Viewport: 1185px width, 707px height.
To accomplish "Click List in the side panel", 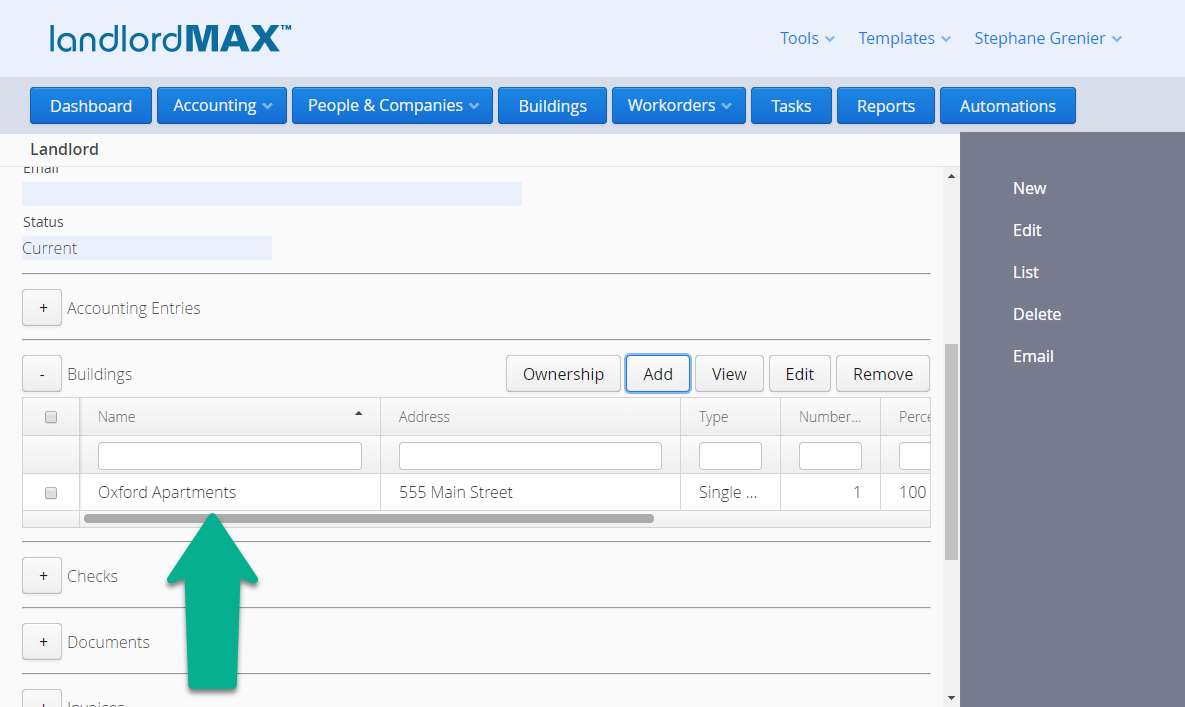I will (x=1026, y=273).
